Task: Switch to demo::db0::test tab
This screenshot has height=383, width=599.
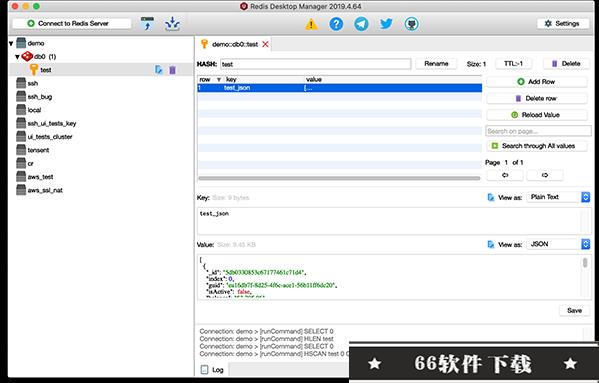Action: coord(235,44)
